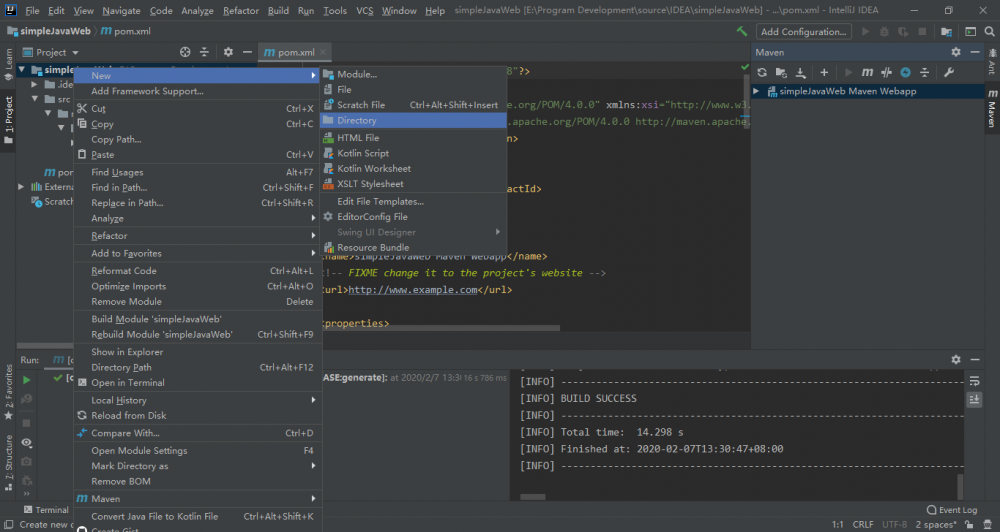Open the Terminal tool window button

click(x=46, y=510)
